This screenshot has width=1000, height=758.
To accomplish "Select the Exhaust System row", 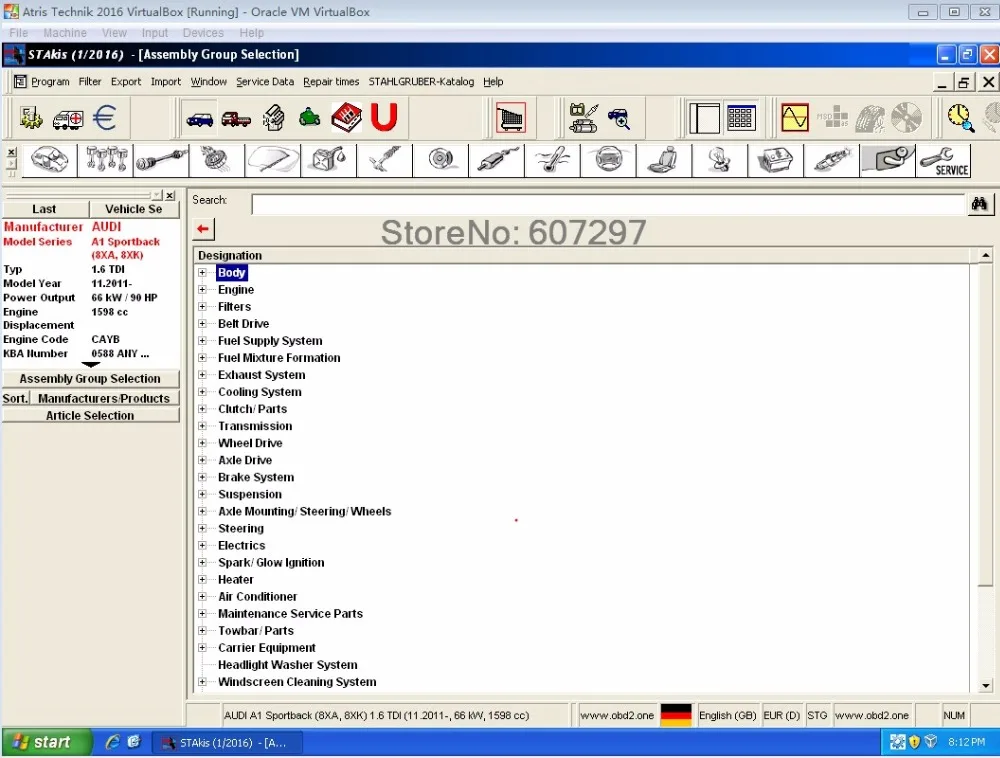I will (261, 375).
